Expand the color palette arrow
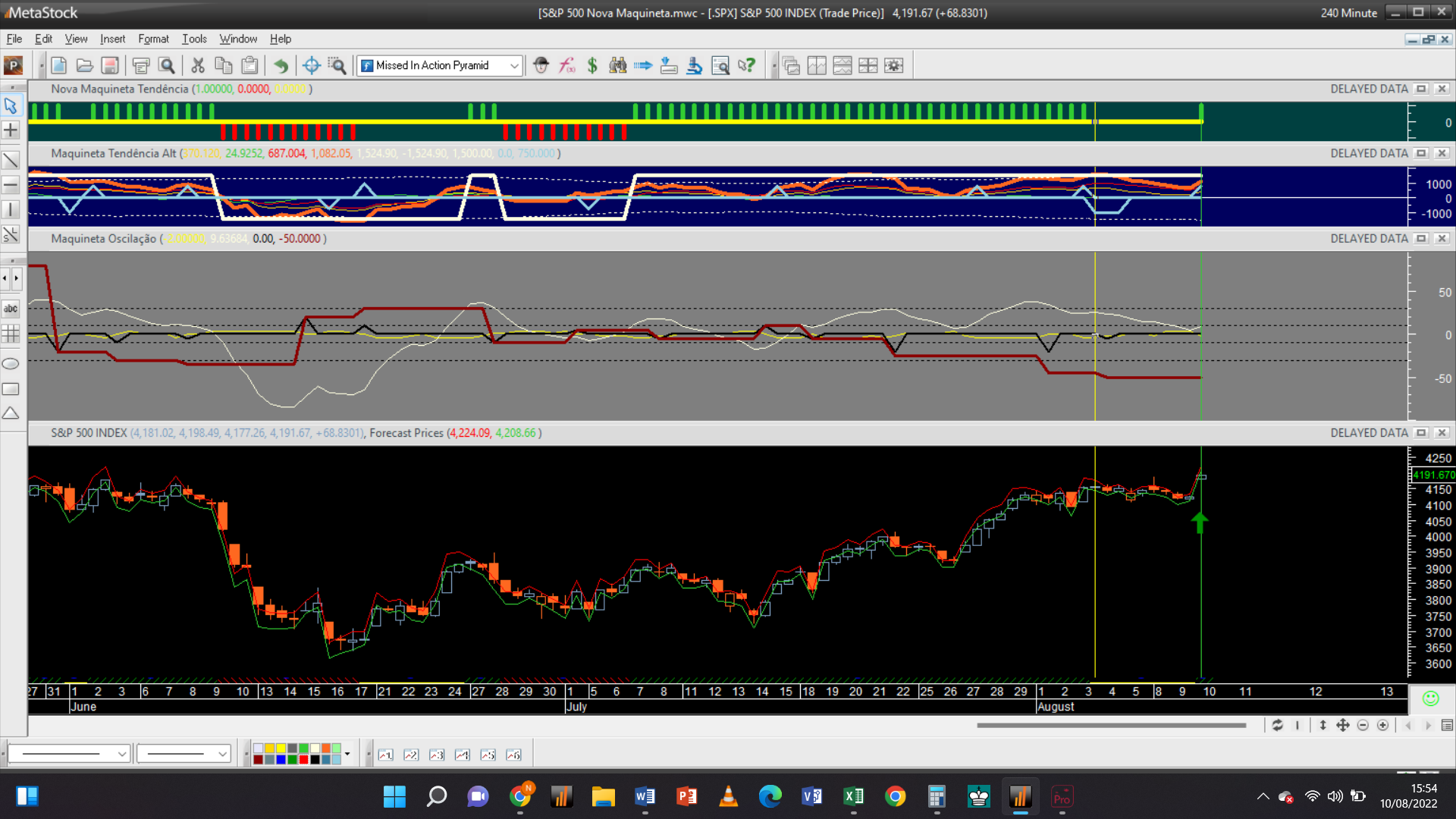 (x=347, y=754)
